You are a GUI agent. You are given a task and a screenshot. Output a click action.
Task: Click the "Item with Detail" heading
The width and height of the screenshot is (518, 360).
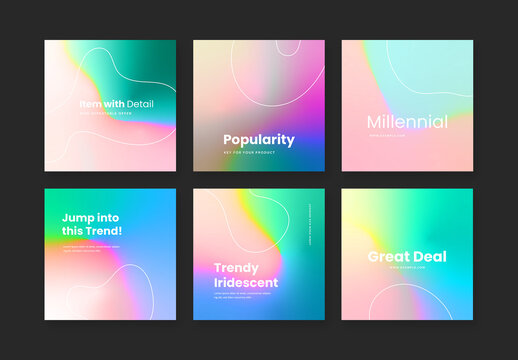tap(117, 104)
